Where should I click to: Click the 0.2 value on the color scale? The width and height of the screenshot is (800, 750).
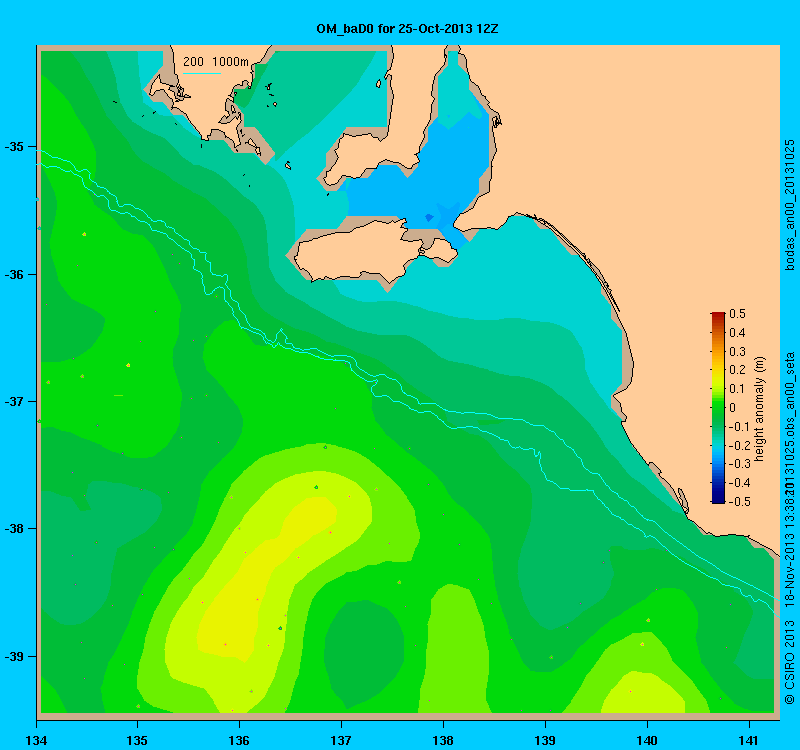[x=737, y=370]
